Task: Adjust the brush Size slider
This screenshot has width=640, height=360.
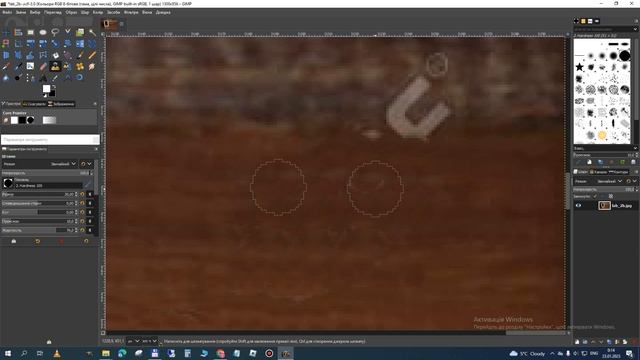Action: (40, 194)
